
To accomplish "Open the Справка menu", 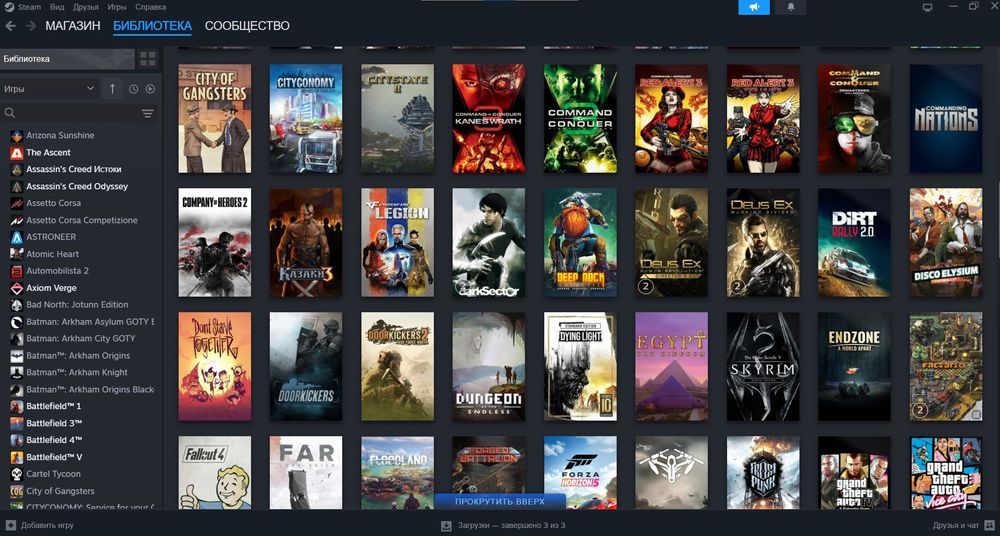I will [x=151, y=7].
